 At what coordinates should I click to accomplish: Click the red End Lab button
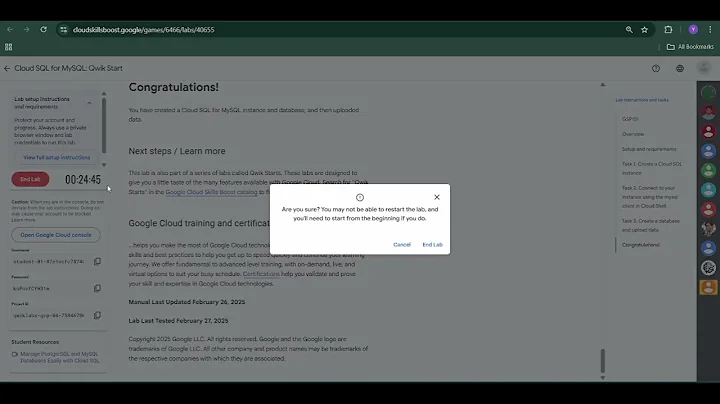coord(30,180)
